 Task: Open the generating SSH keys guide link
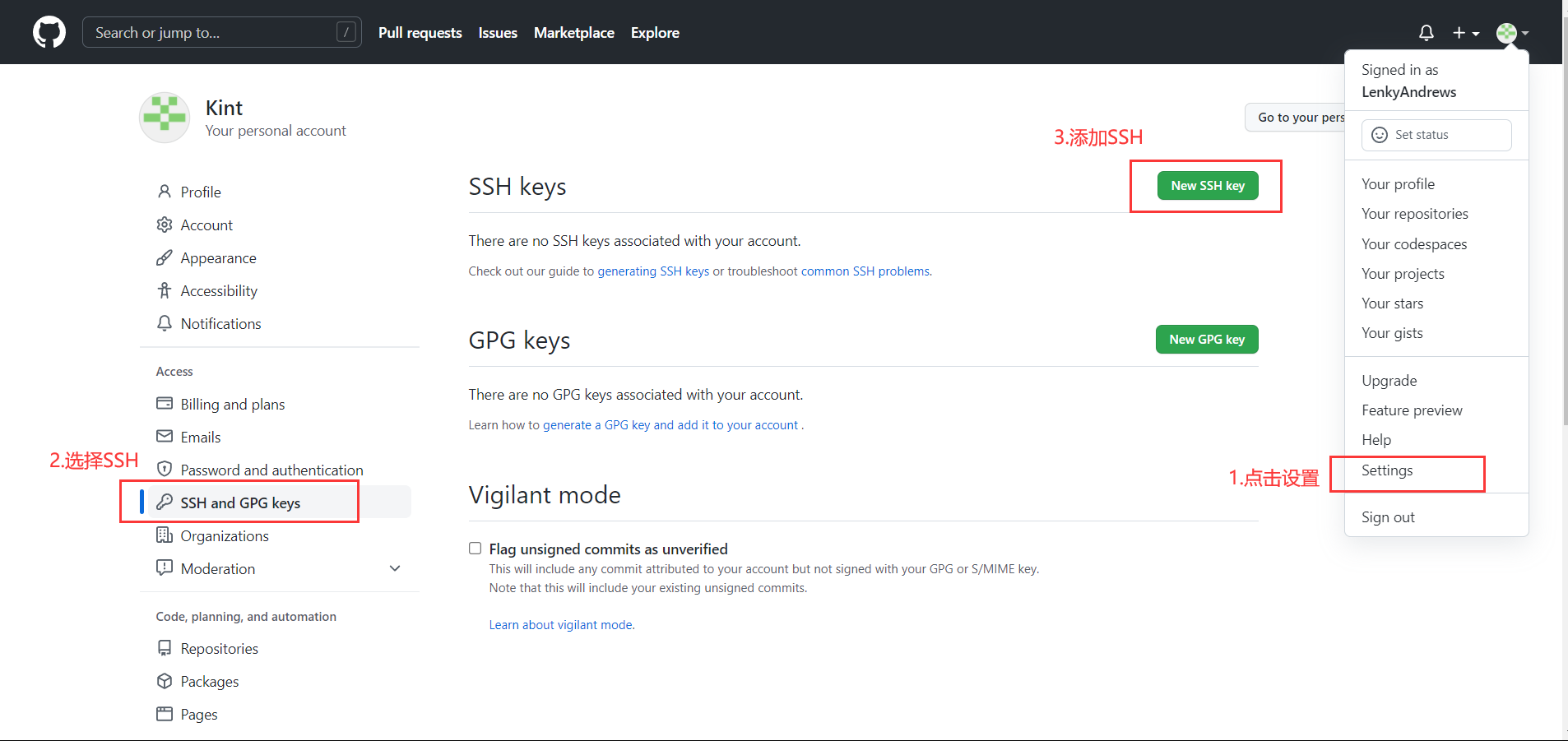coord(653,271)
